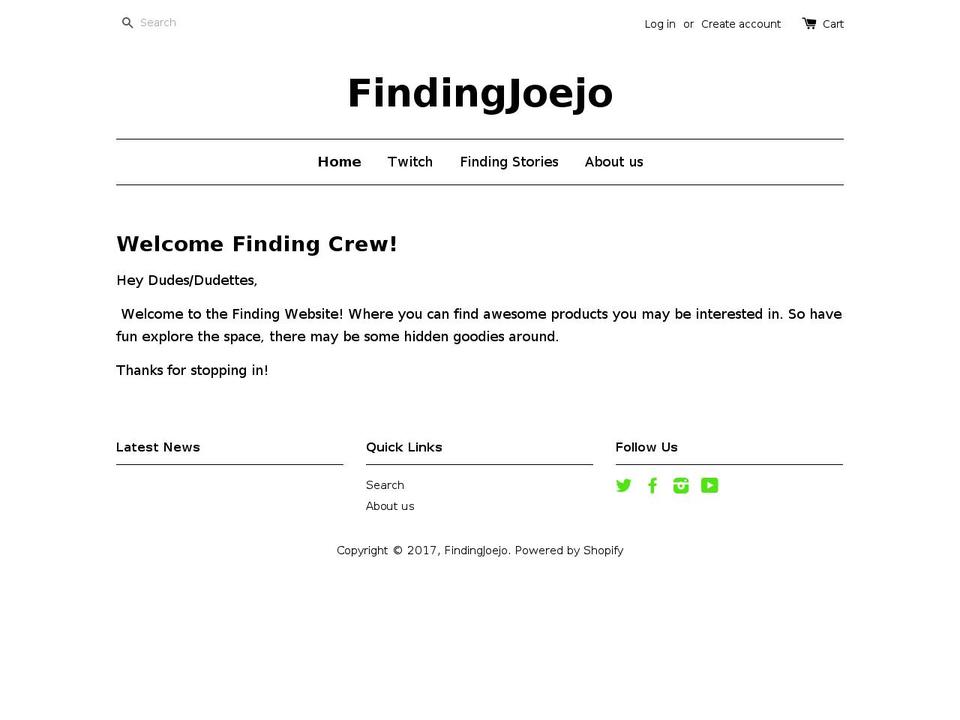The image size is (960, 720).
Task: Click FindingJoejo link in copyright line
Action: pyautogui.click(x=476, y=550)
